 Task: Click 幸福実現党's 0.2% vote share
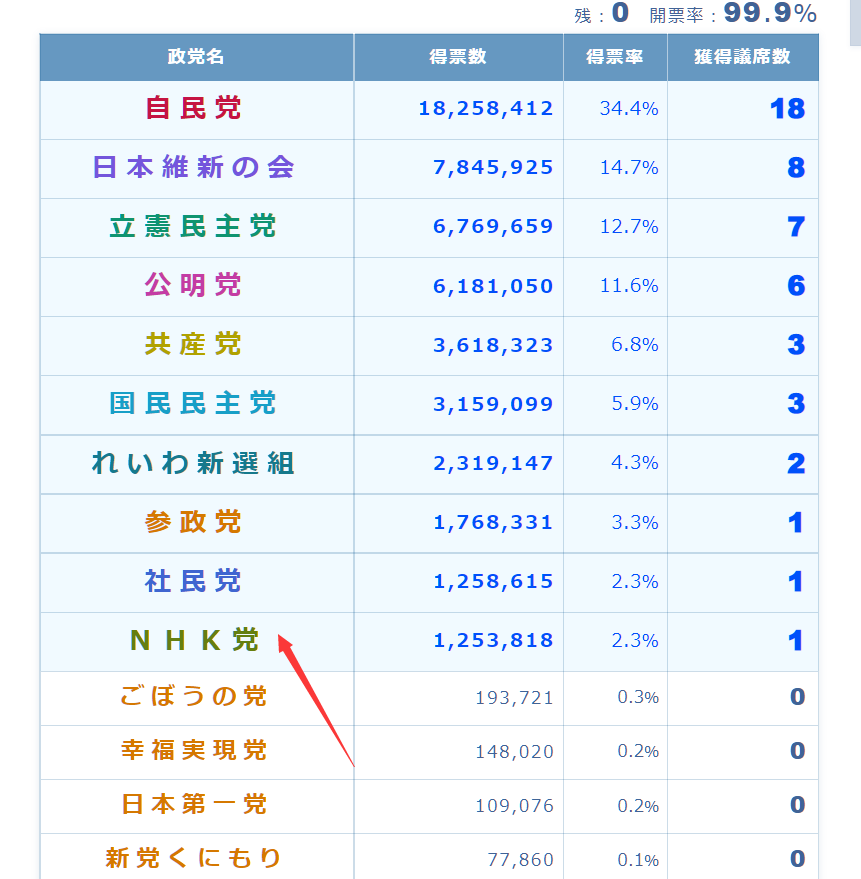[638, 751]
